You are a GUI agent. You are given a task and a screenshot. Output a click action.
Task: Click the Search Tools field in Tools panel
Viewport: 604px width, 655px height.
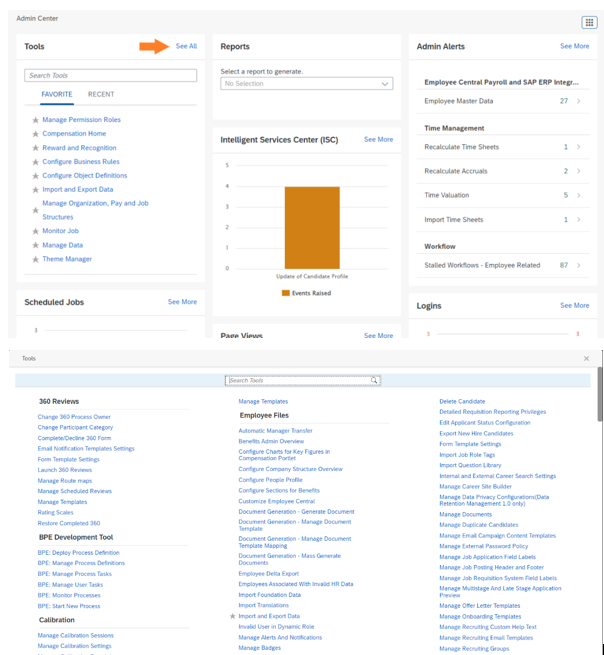(110, 75)
